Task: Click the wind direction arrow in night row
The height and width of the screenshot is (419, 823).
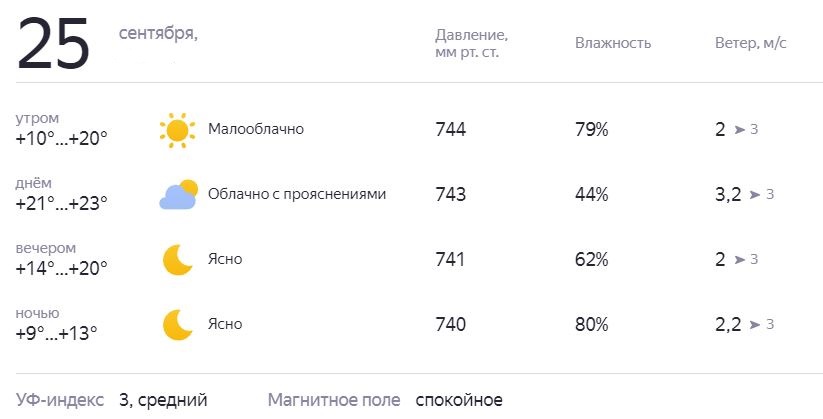Action: click(x=755, y=324)
